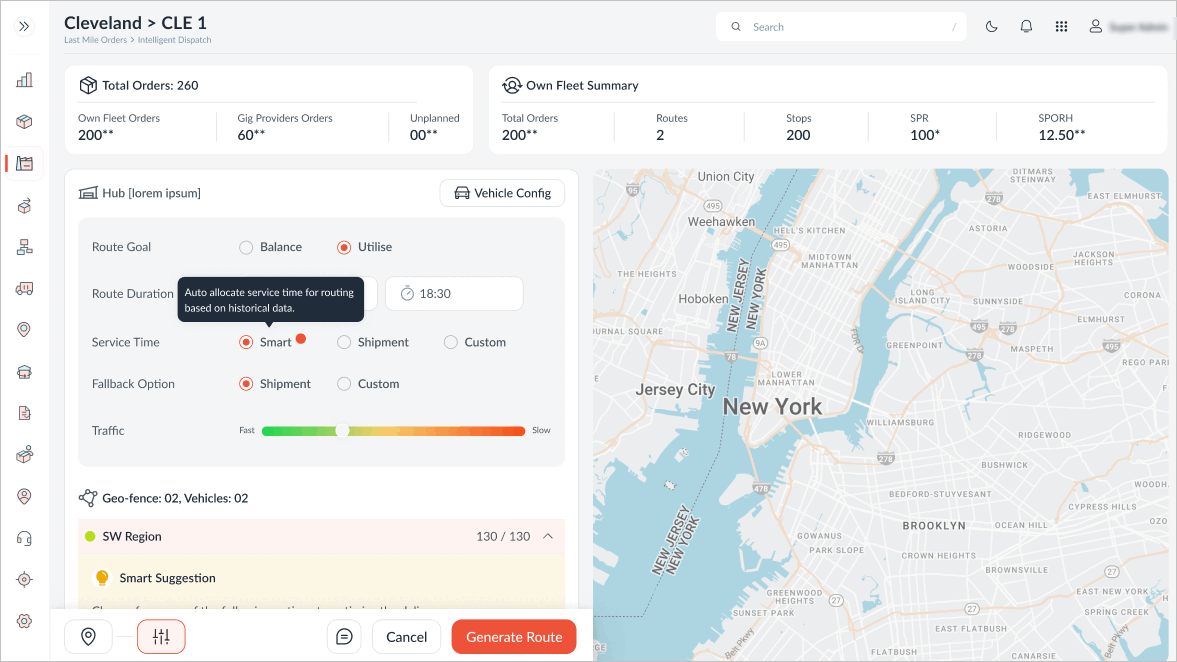Viewport: 1177px width, 662px height.
Task: Select Custom fallback option
Action: (x=344, y=384)
